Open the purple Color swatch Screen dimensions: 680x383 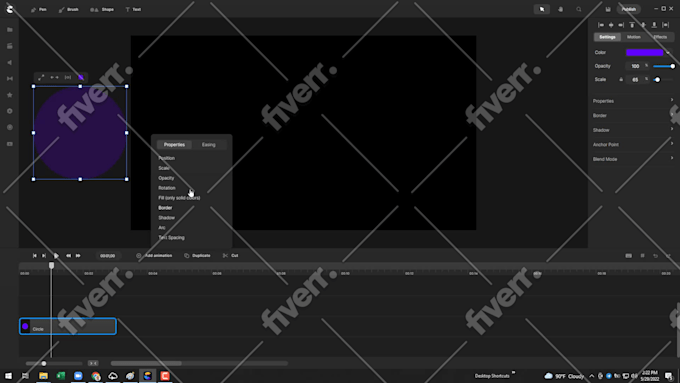click(x=644, y=52)
